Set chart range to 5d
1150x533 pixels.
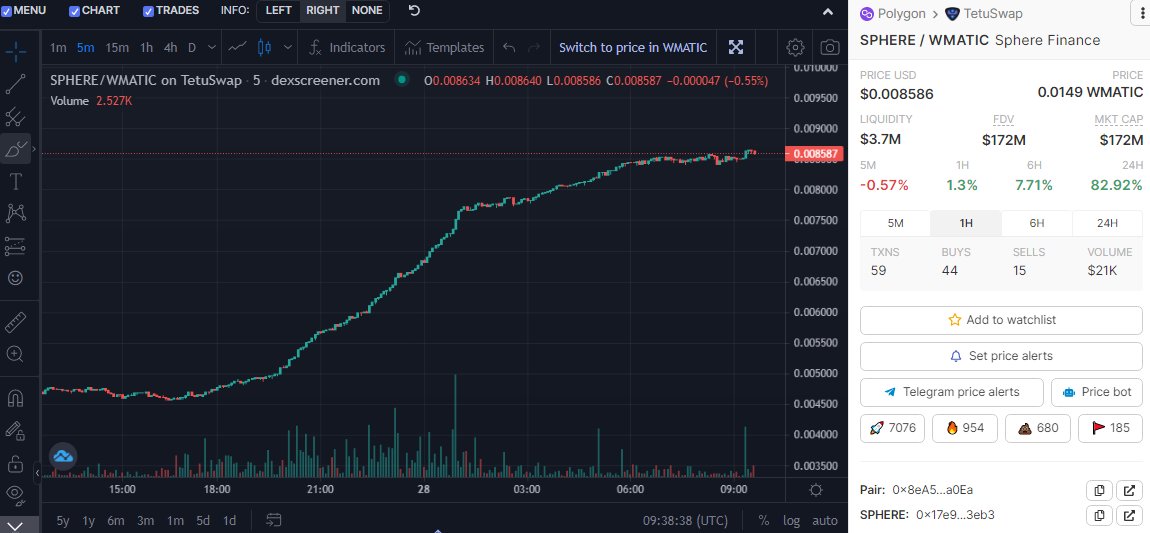tap(203, 521)
